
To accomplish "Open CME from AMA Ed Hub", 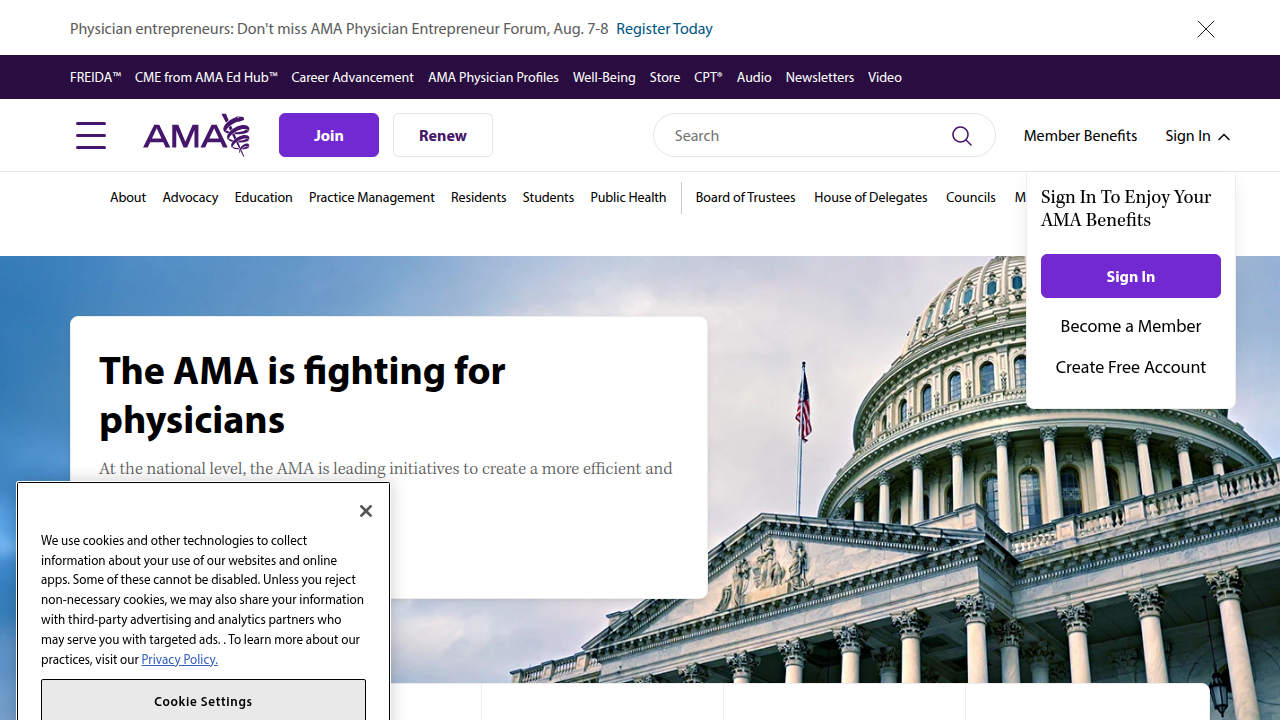I will [x=206, y=77].
